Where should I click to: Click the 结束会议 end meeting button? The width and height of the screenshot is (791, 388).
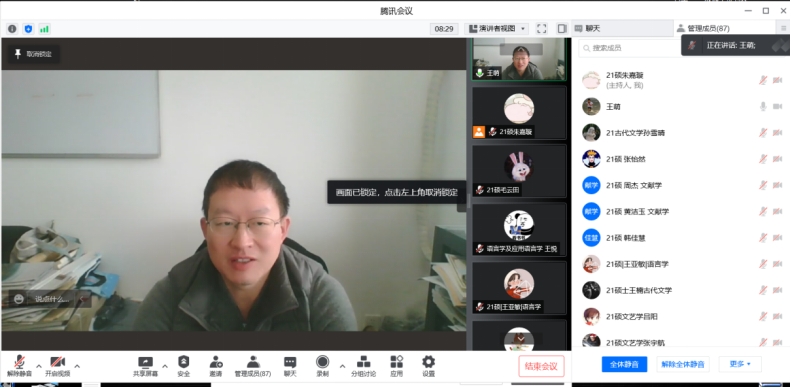[x=541, y=366]
